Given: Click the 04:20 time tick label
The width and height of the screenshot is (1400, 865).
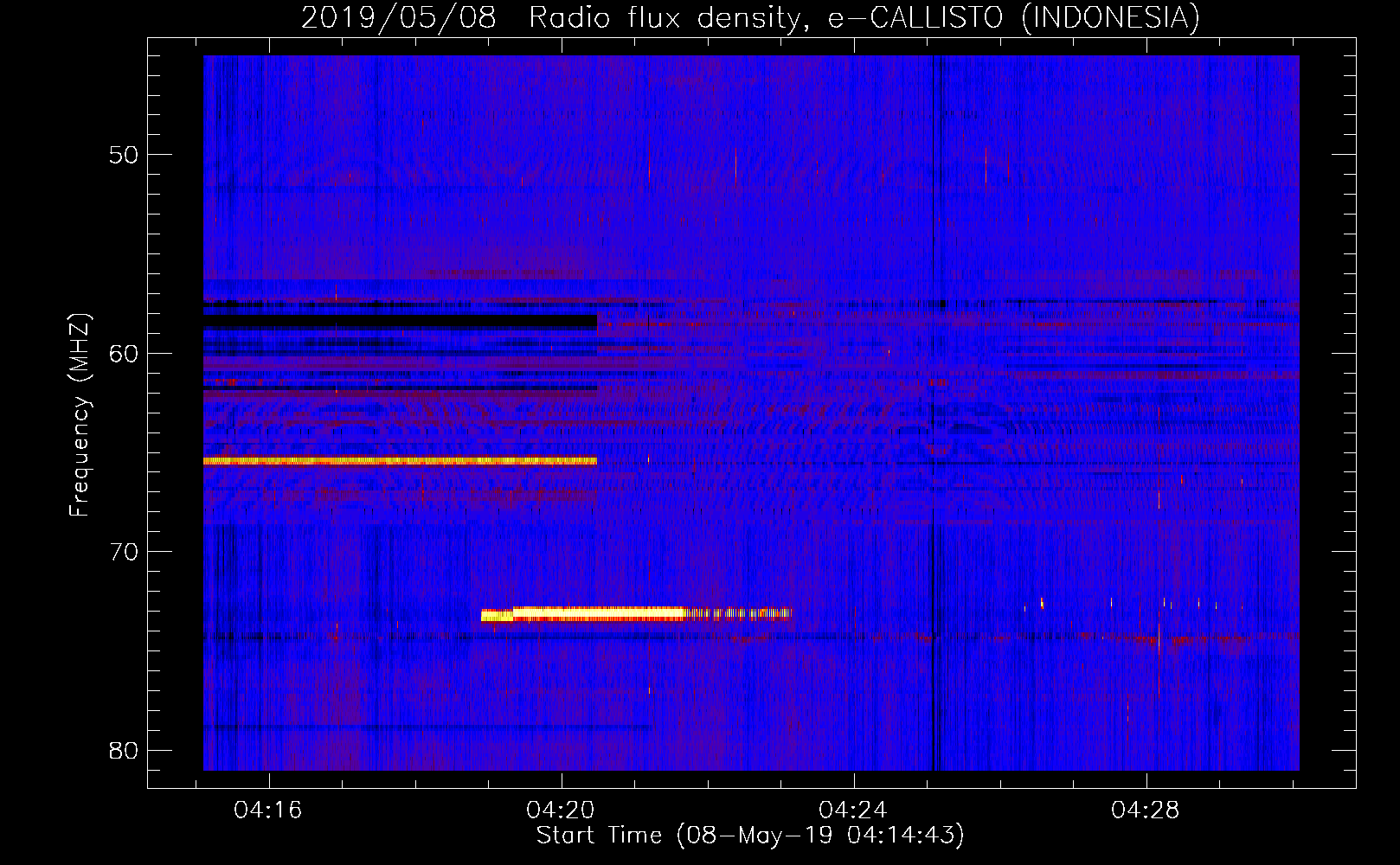Looking at the screenshot, I should coord(561,811).
